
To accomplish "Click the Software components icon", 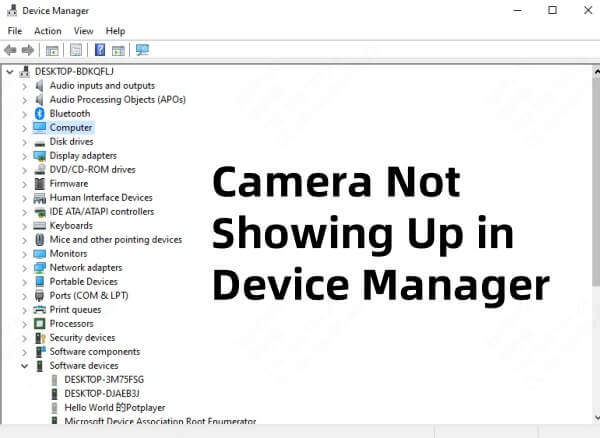I will [40, 352].
